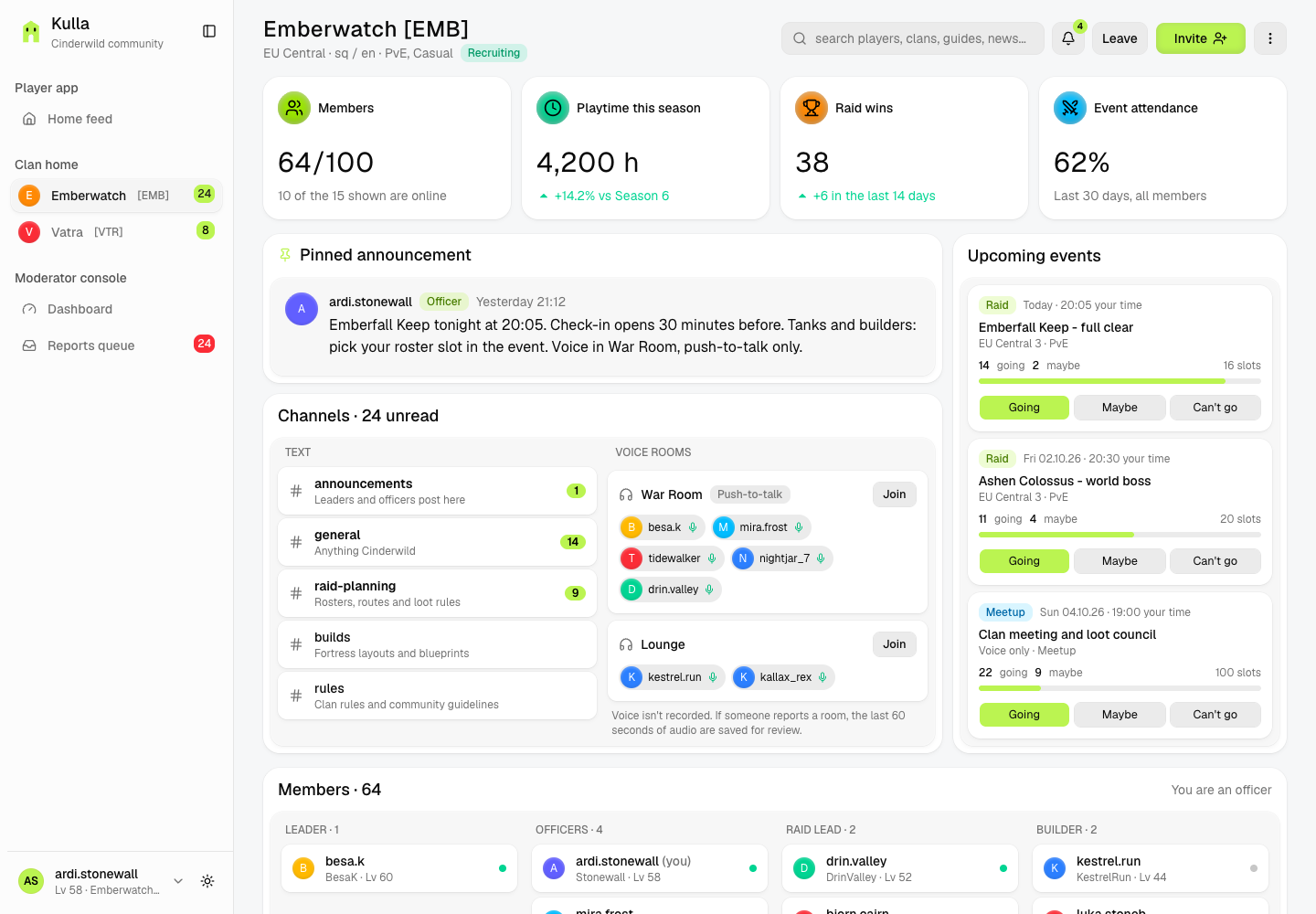Screen dimensions: 1316x914
Task: Click ardi.stonewall avatar in announcement
Action: pos(302,309)
